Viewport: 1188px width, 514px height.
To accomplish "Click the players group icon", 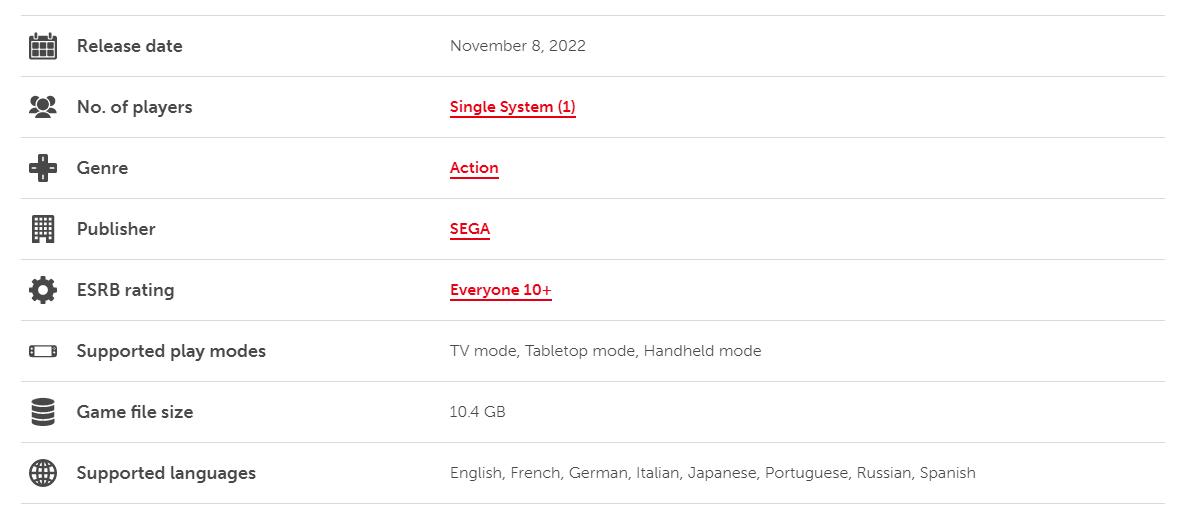I will pos(43,107).
